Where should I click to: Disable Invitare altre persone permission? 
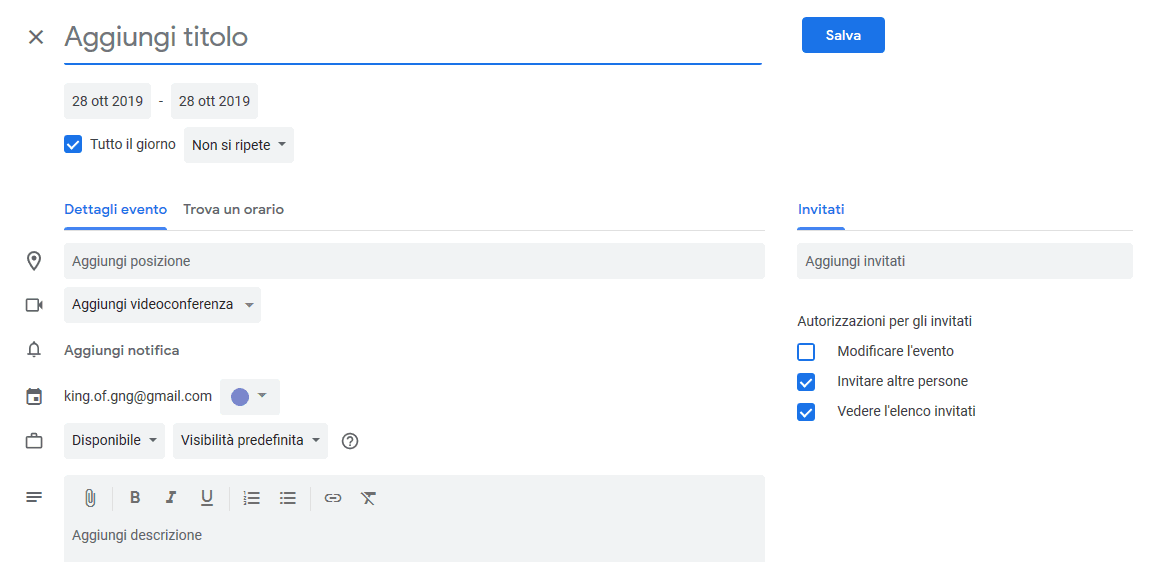click(806, 382)
